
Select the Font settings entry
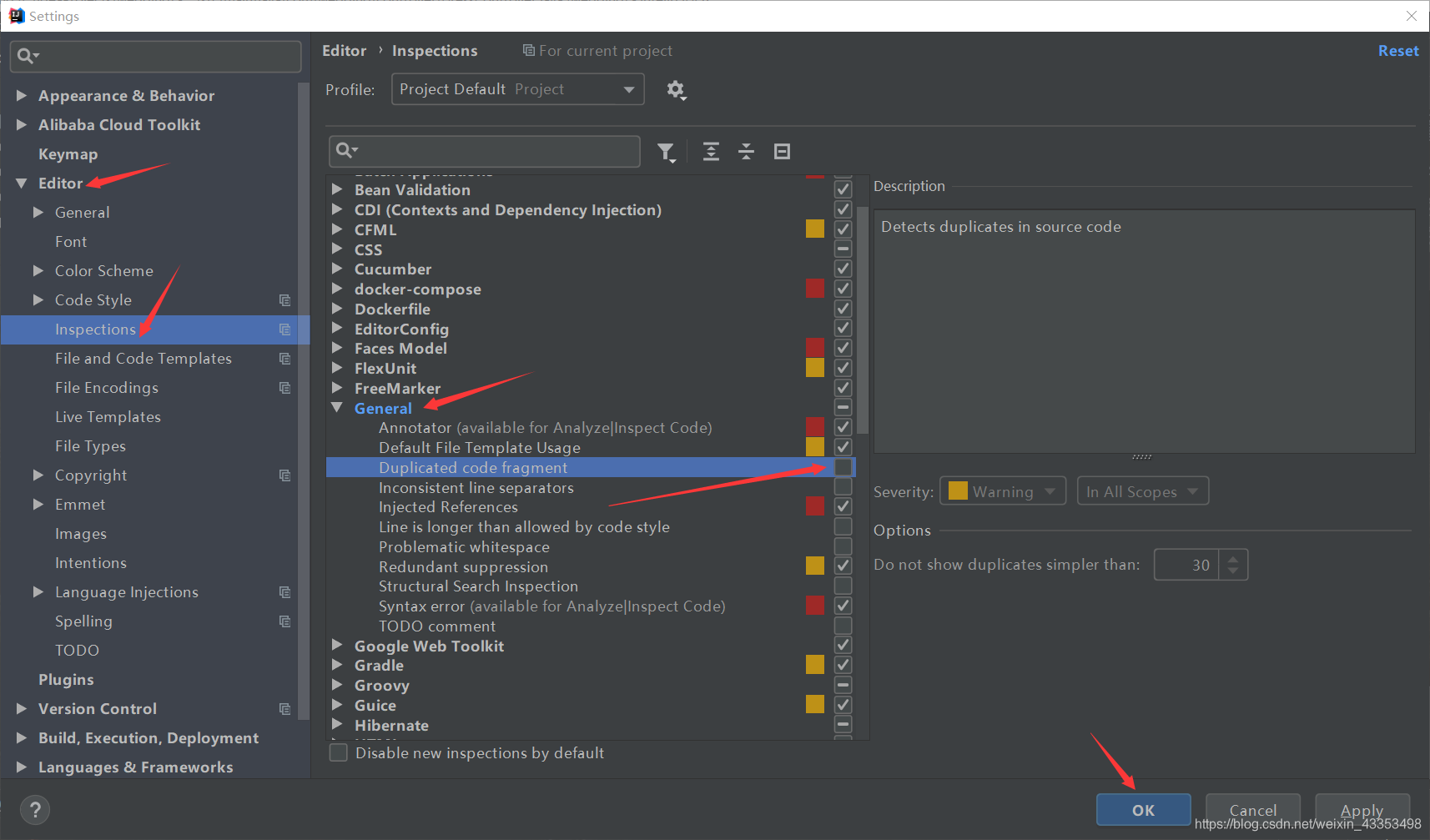(x=71, y=242)
